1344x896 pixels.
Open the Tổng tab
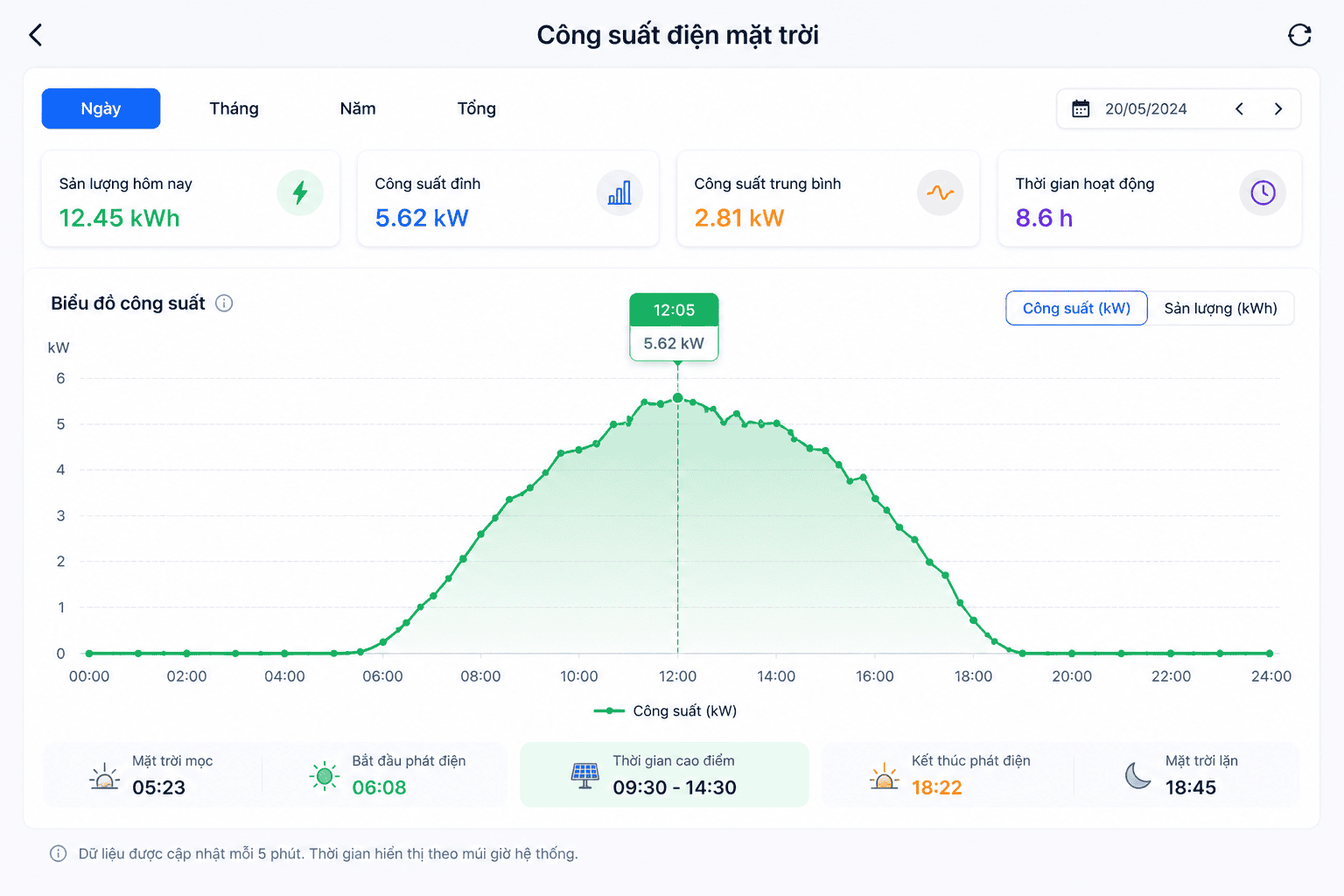click(x=476, y=108)
